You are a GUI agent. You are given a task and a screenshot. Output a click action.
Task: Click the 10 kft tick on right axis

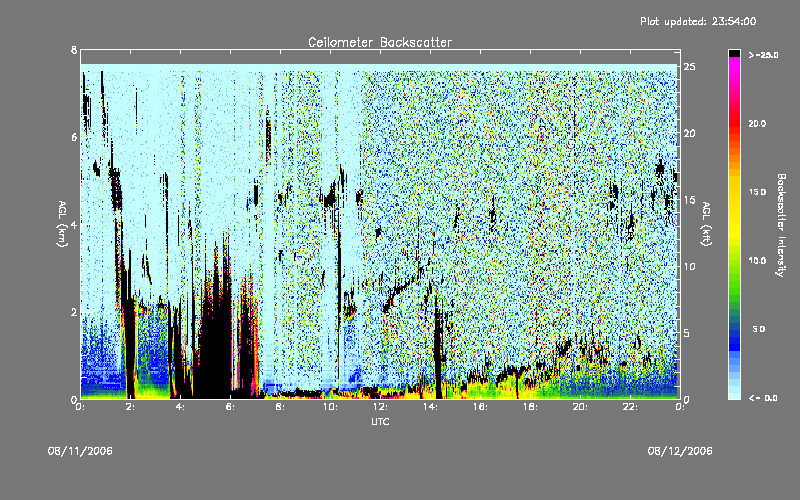(x=689, y=266)
